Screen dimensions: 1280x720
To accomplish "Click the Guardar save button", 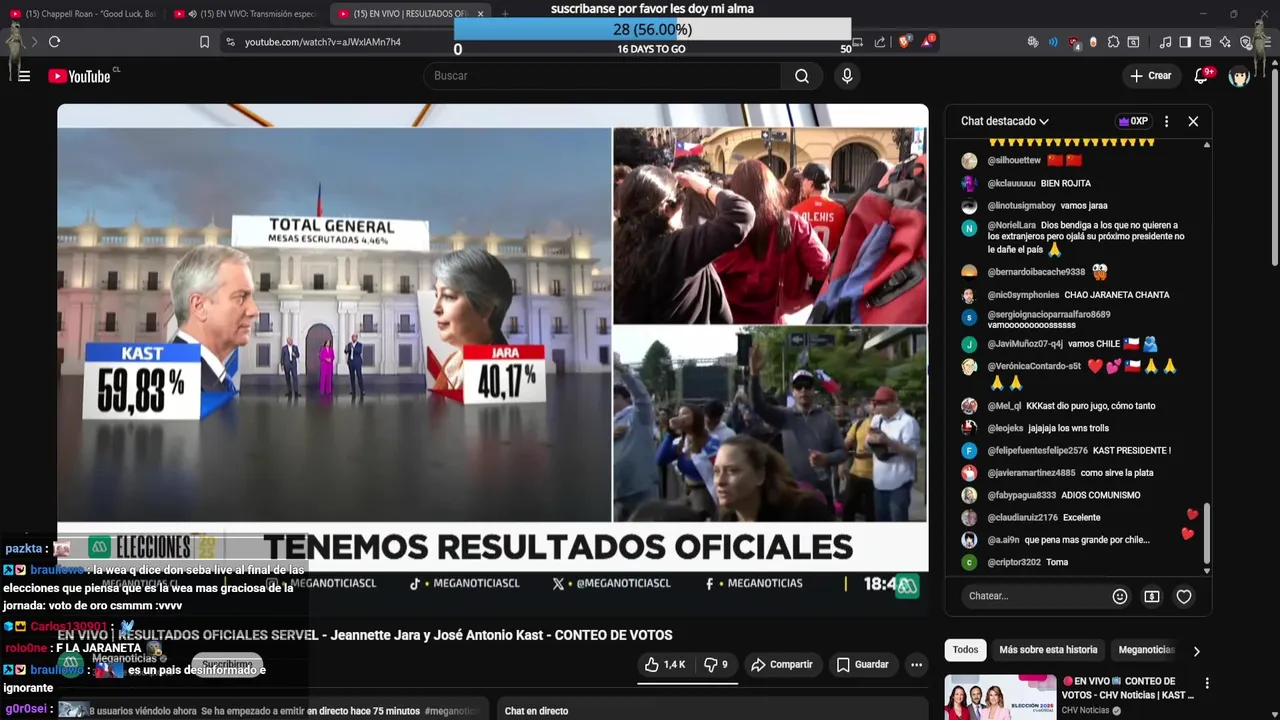I will click(x=862, y=664).
